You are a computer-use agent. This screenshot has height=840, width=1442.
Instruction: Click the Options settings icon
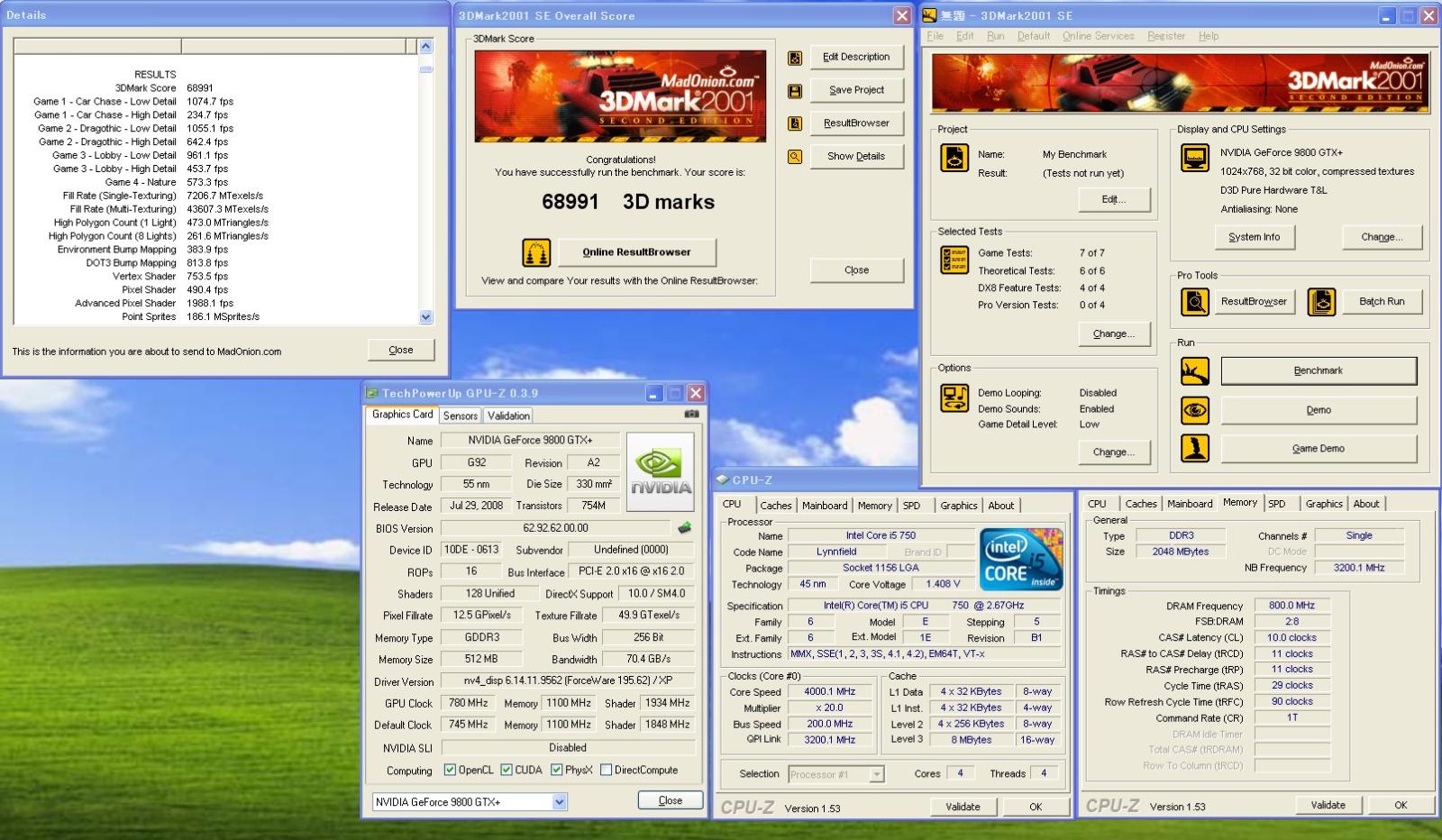954,398
